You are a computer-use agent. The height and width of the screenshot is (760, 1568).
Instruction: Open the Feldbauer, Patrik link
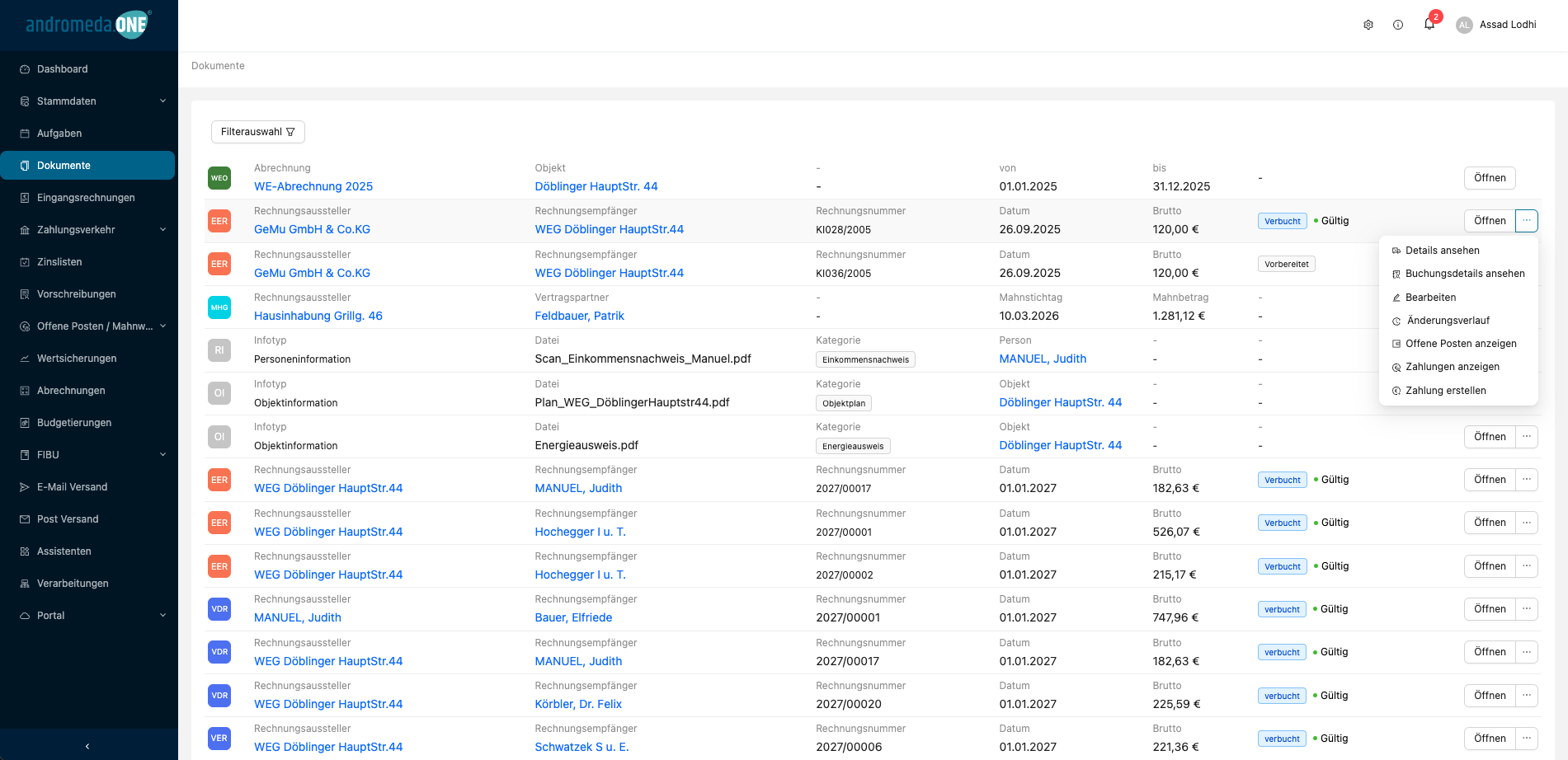[x=579, y=316]
